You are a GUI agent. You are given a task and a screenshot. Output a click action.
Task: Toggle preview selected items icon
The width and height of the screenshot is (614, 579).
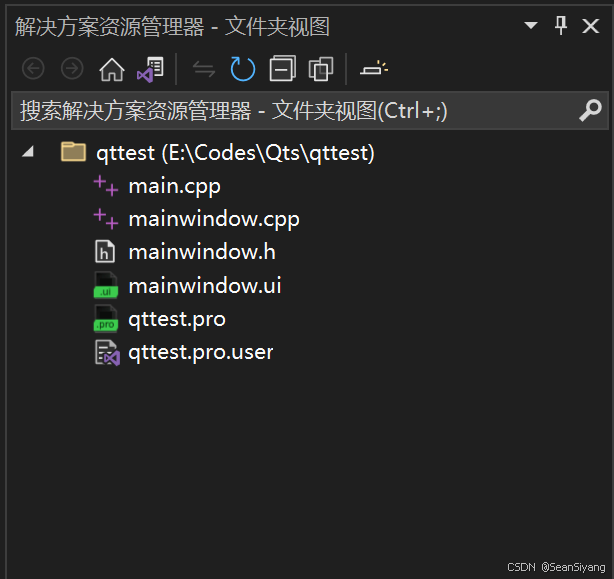click(x=374, y=68)
